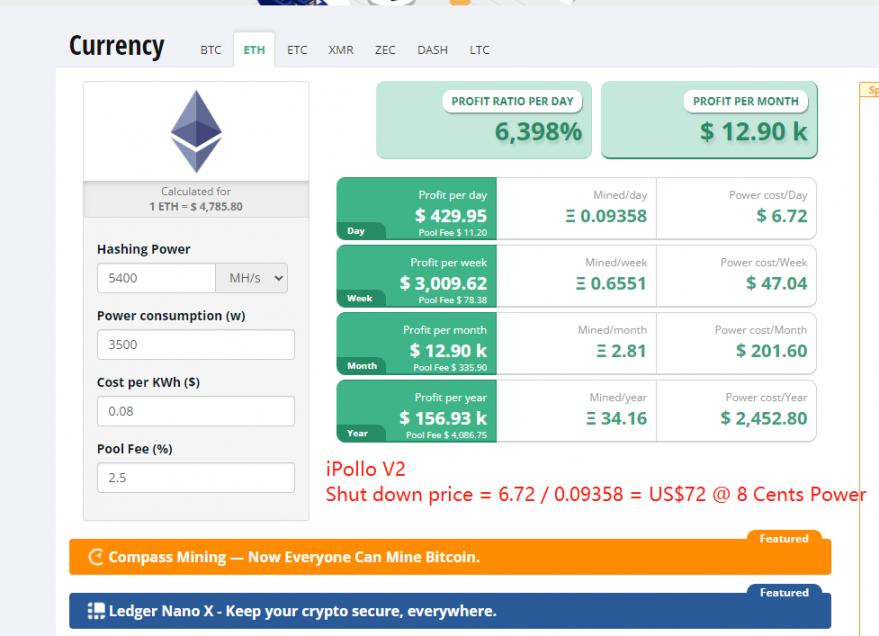The height and width of the screenshot is (636, 879).
Task: Click the Hashing Power input field
Action: point(156,278)
